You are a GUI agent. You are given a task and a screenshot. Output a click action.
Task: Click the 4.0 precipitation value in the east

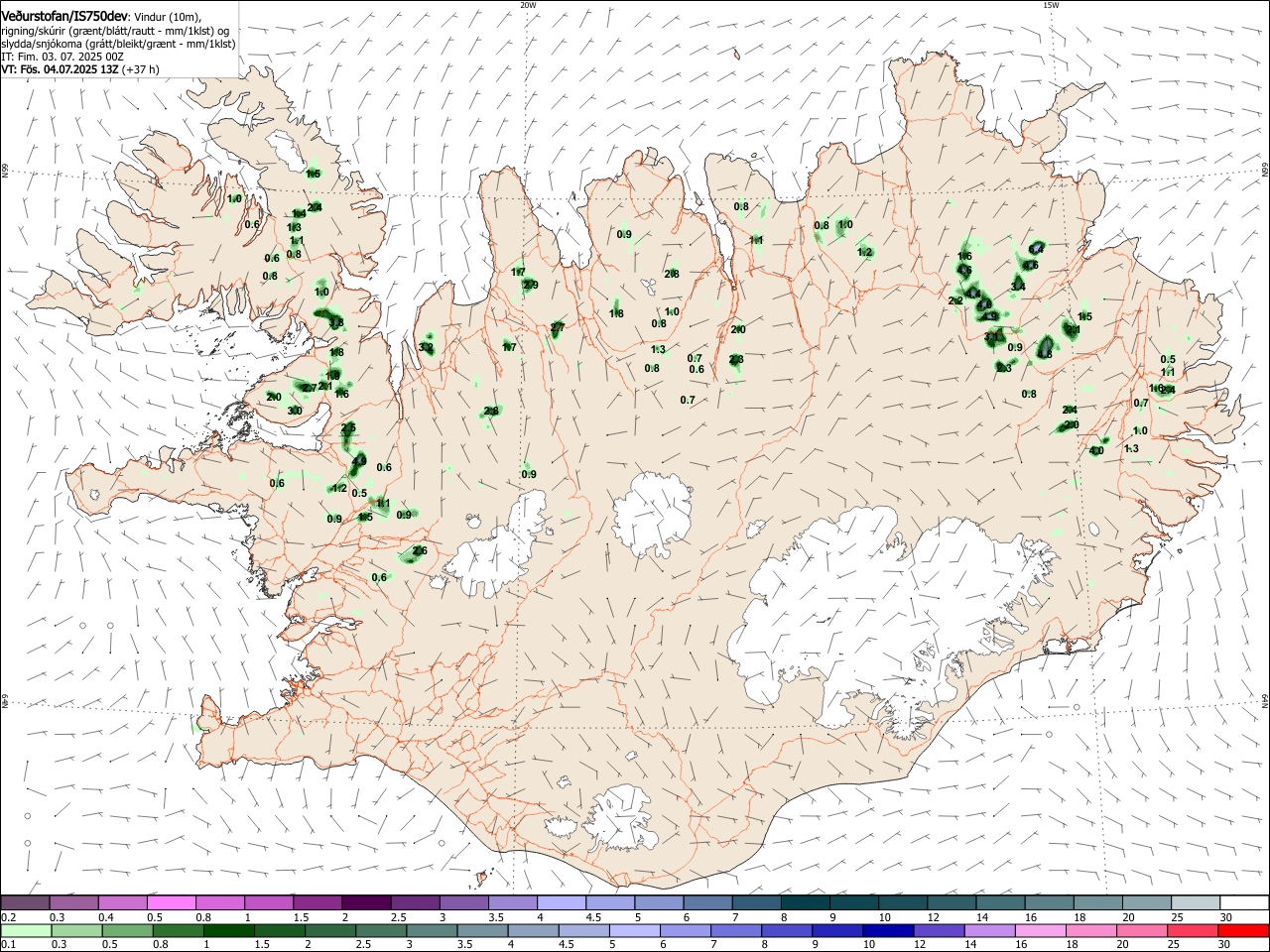click(1096, 451)
